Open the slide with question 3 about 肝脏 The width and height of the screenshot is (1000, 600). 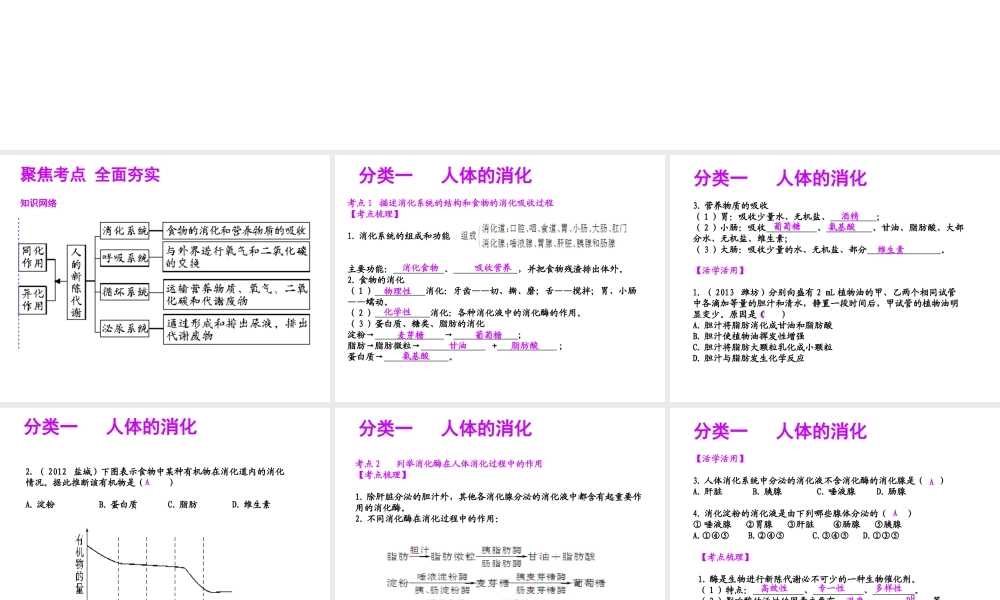click(835, 504)
